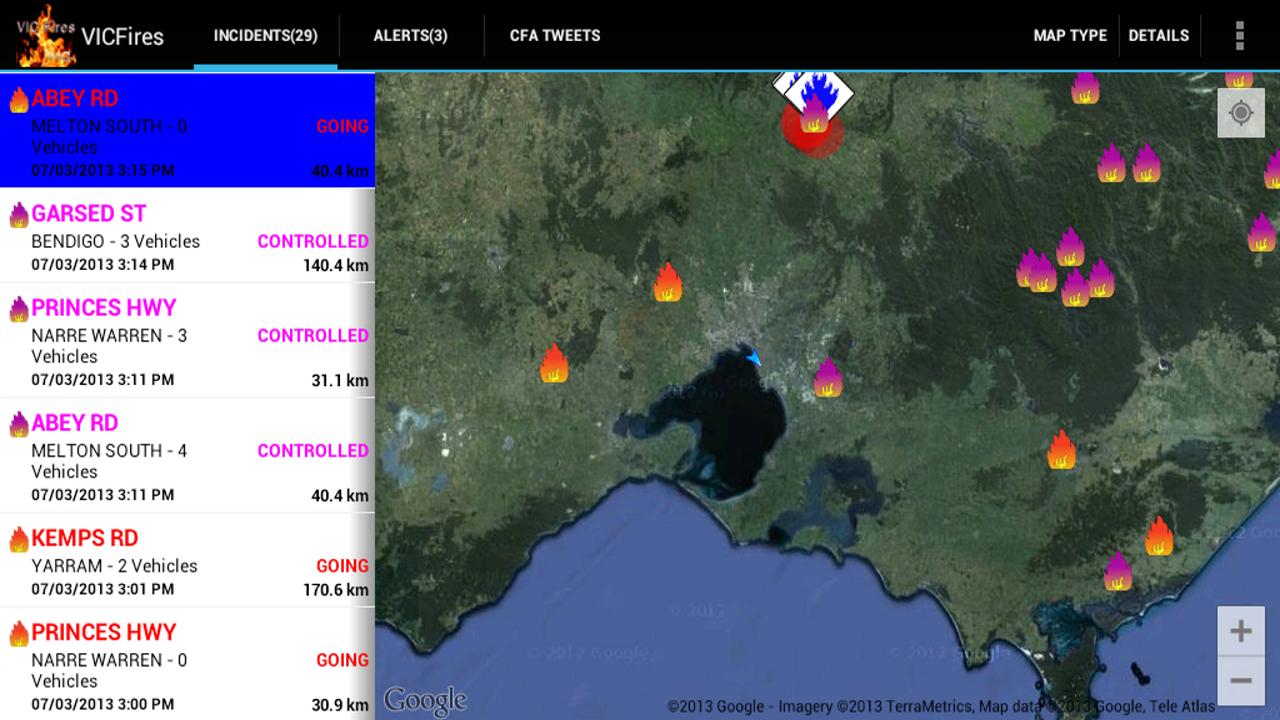Click the '170.6 km' distance
This screenshot has width=1280, height=720.
336,590
